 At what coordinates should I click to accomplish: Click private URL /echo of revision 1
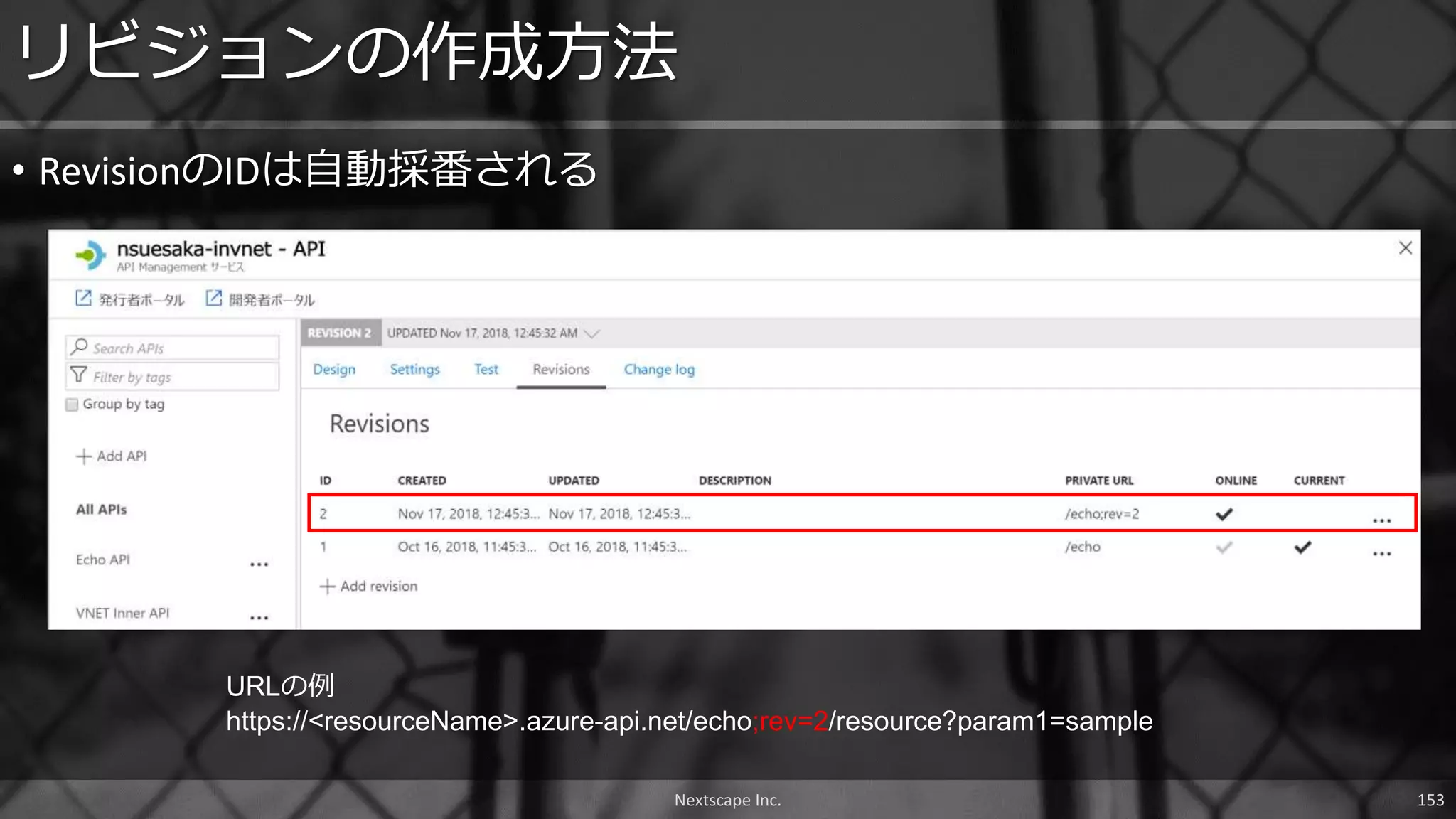(x=1083, y=547)
